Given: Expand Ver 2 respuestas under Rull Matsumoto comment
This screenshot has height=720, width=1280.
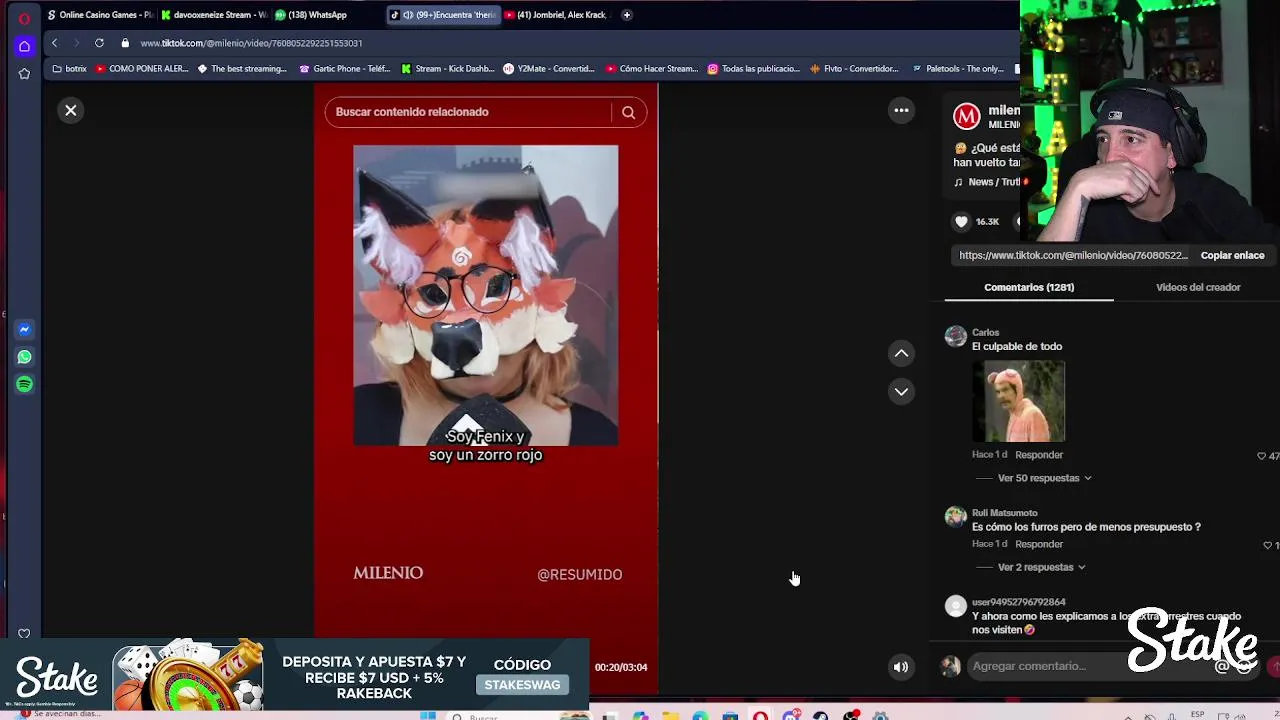Looking at the screenshot, I should click(1041, 567).
